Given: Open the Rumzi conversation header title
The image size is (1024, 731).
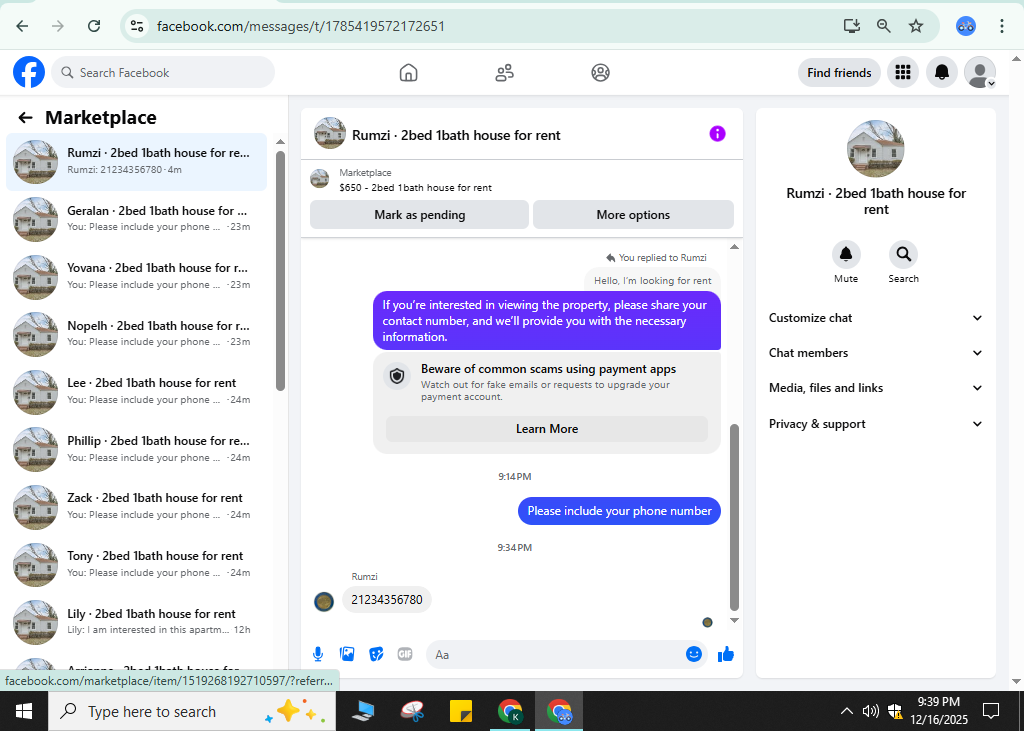Looking at the screenshot, I should point(456,135).
